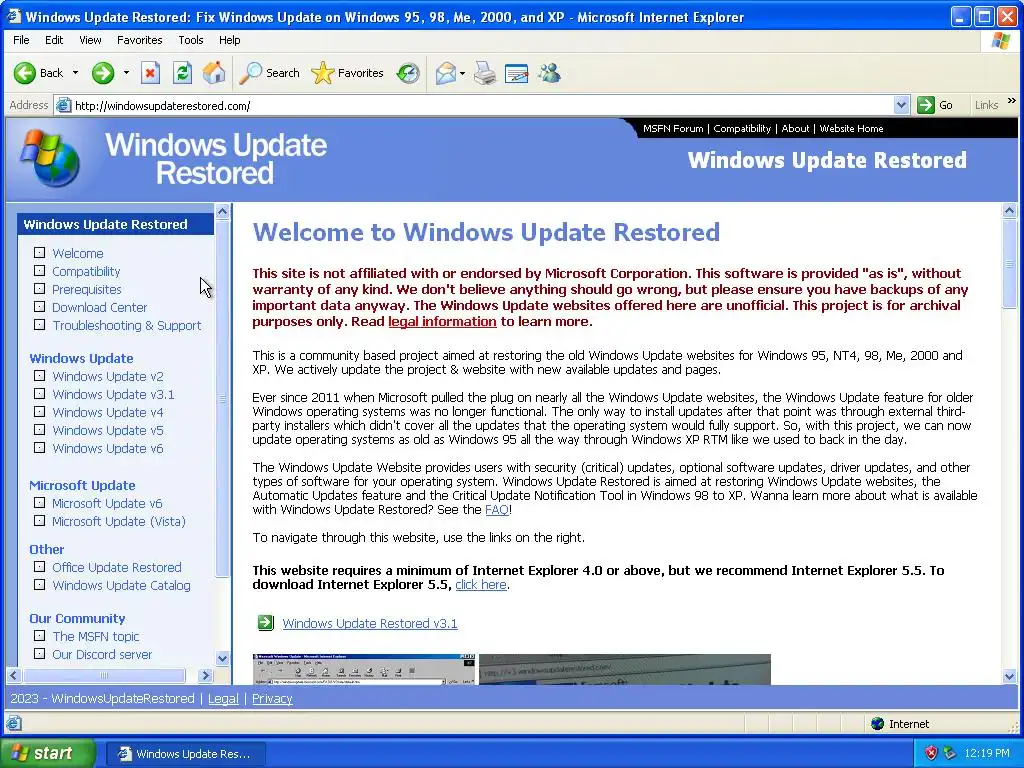
Task: Click the green arrow icon beside v3.1 link
Action: pos(265,623)
